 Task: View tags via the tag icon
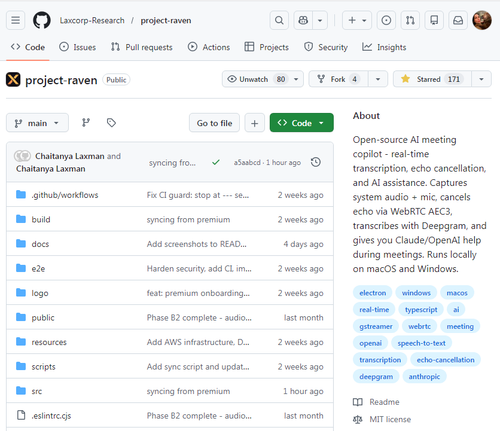click(111, 123)
